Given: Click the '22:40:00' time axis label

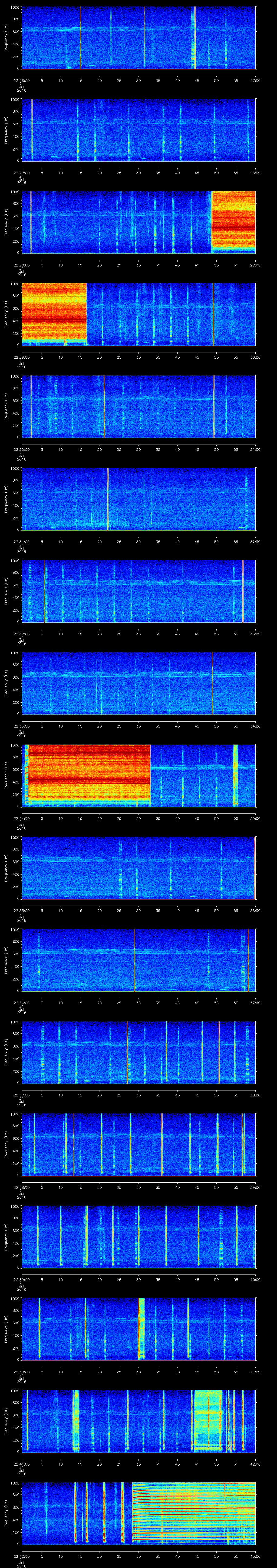Looking at the screenshot, I should [21, 1371].
